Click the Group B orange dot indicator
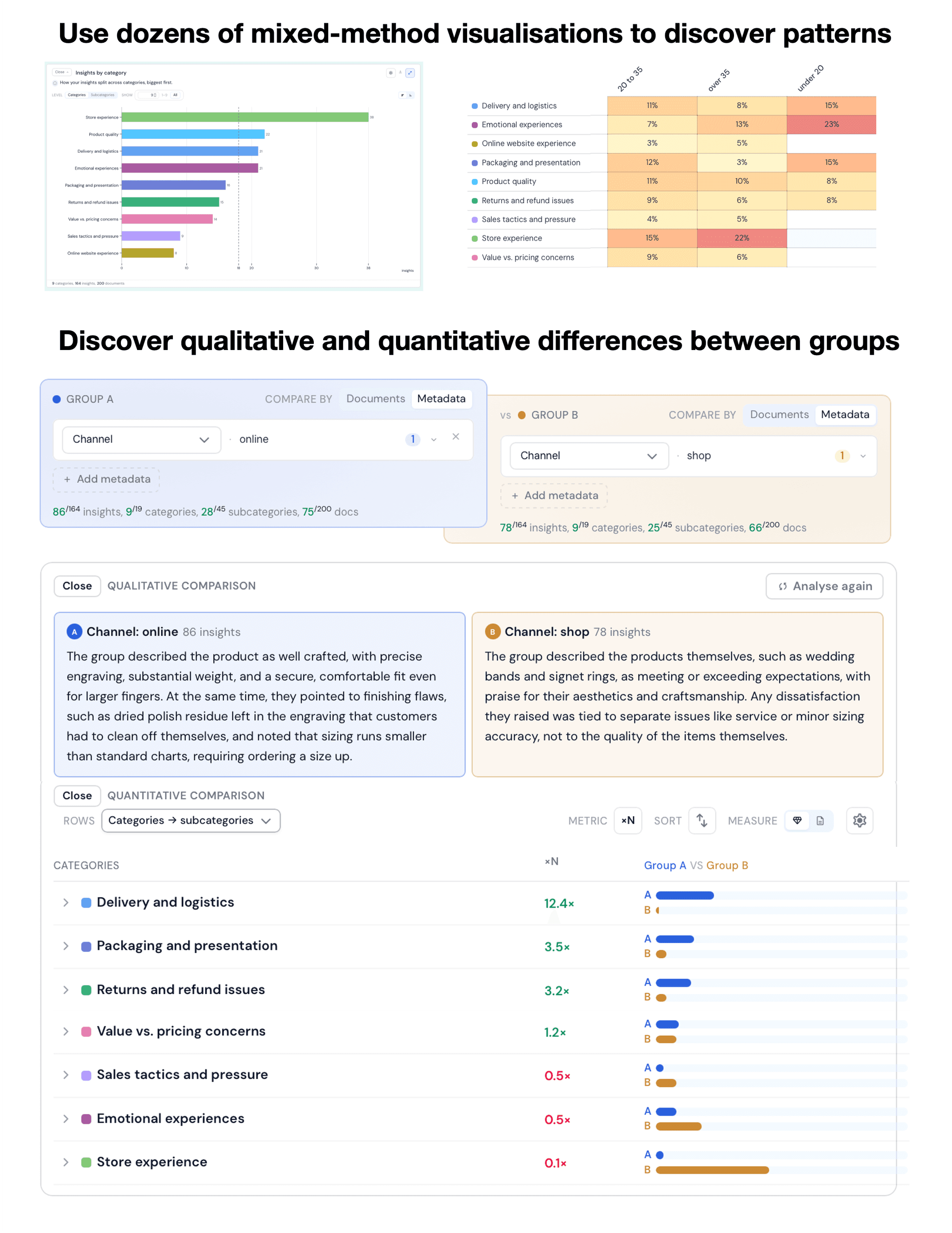Image resolution: width=952 pixels, height=1233 pixels. [522, 415]
